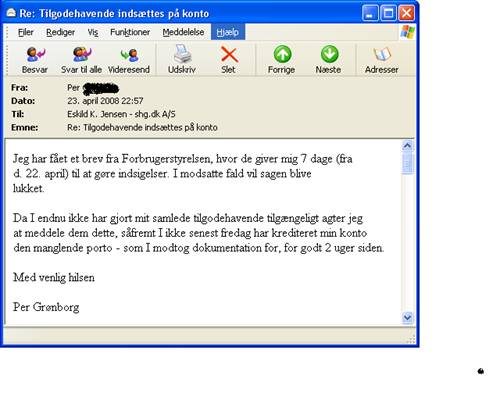Click the scrollbar up arrow
Image resolution: width=500 pixels, height=400 pixels.
(x=407, y=146)
